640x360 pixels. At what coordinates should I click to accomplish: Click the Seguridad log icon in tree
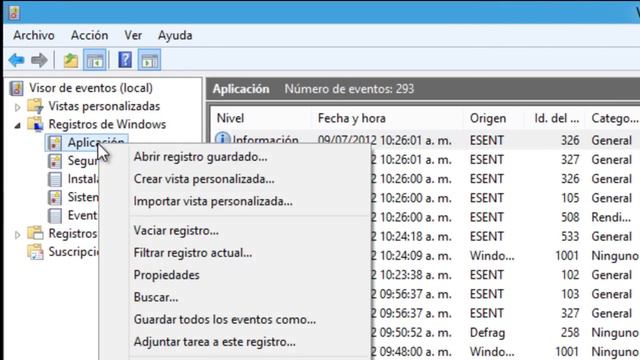(54, 161)
